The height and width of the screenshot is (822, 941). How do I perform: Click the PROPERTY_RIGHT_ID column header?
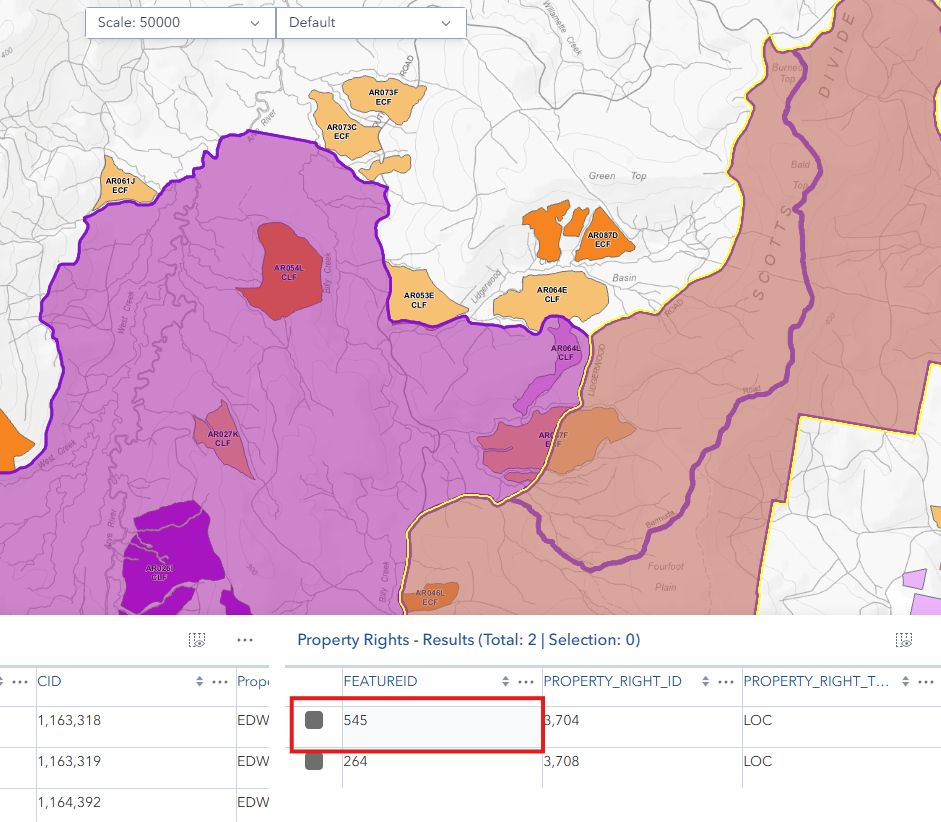(612, 682)
